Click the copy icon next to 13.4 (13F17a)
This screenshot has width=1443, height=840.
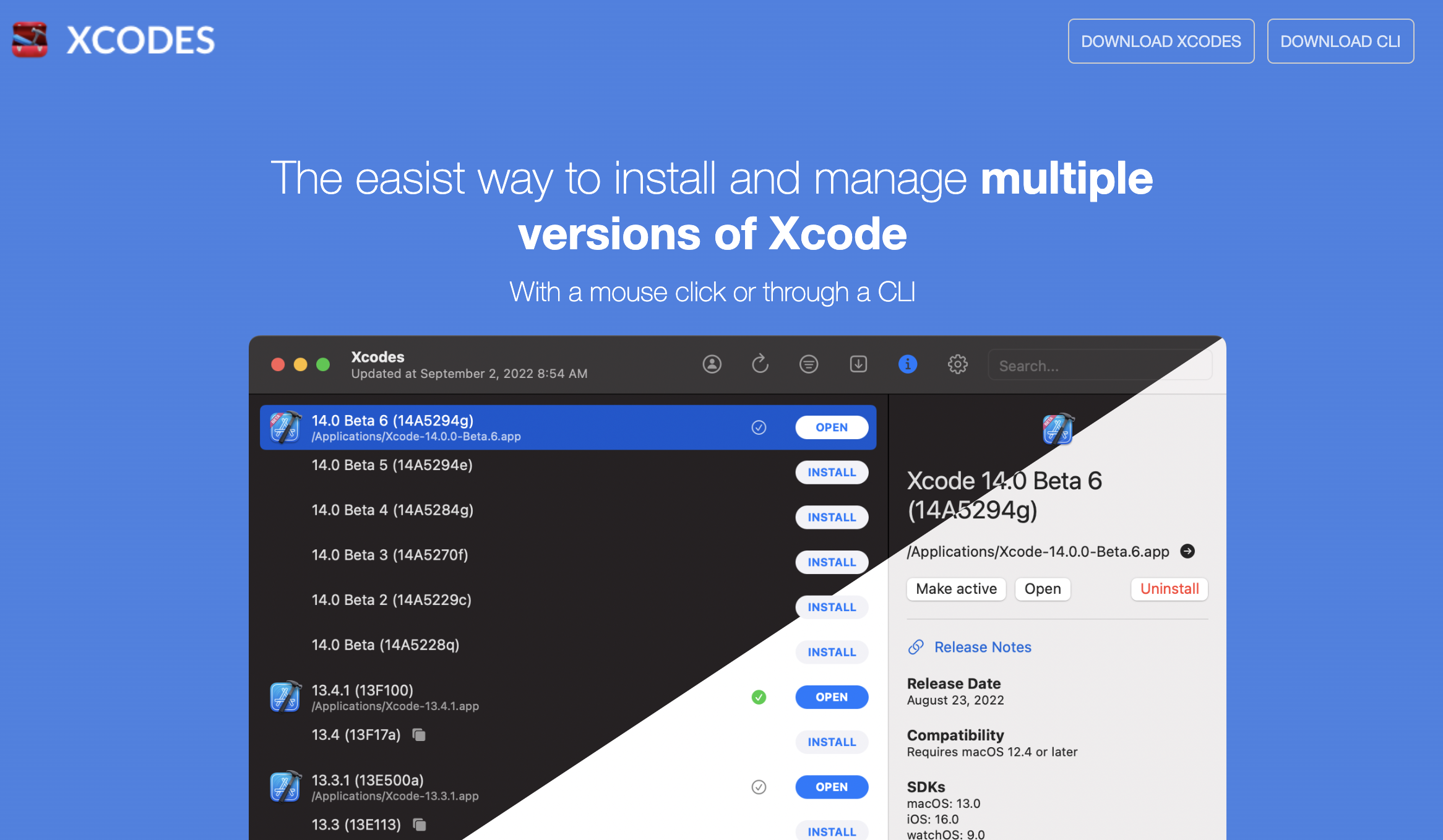coord(419,735)
